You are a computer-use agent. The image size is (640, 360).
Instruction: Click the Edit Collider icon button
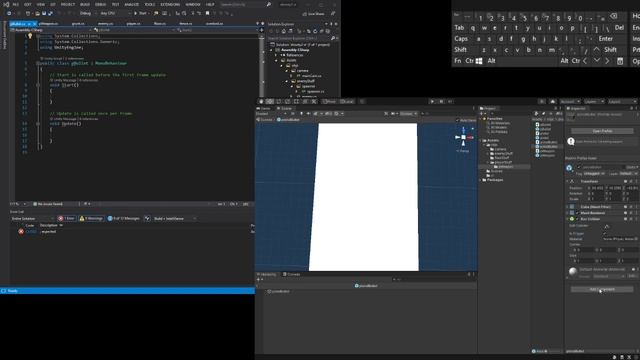click(607, 226)
